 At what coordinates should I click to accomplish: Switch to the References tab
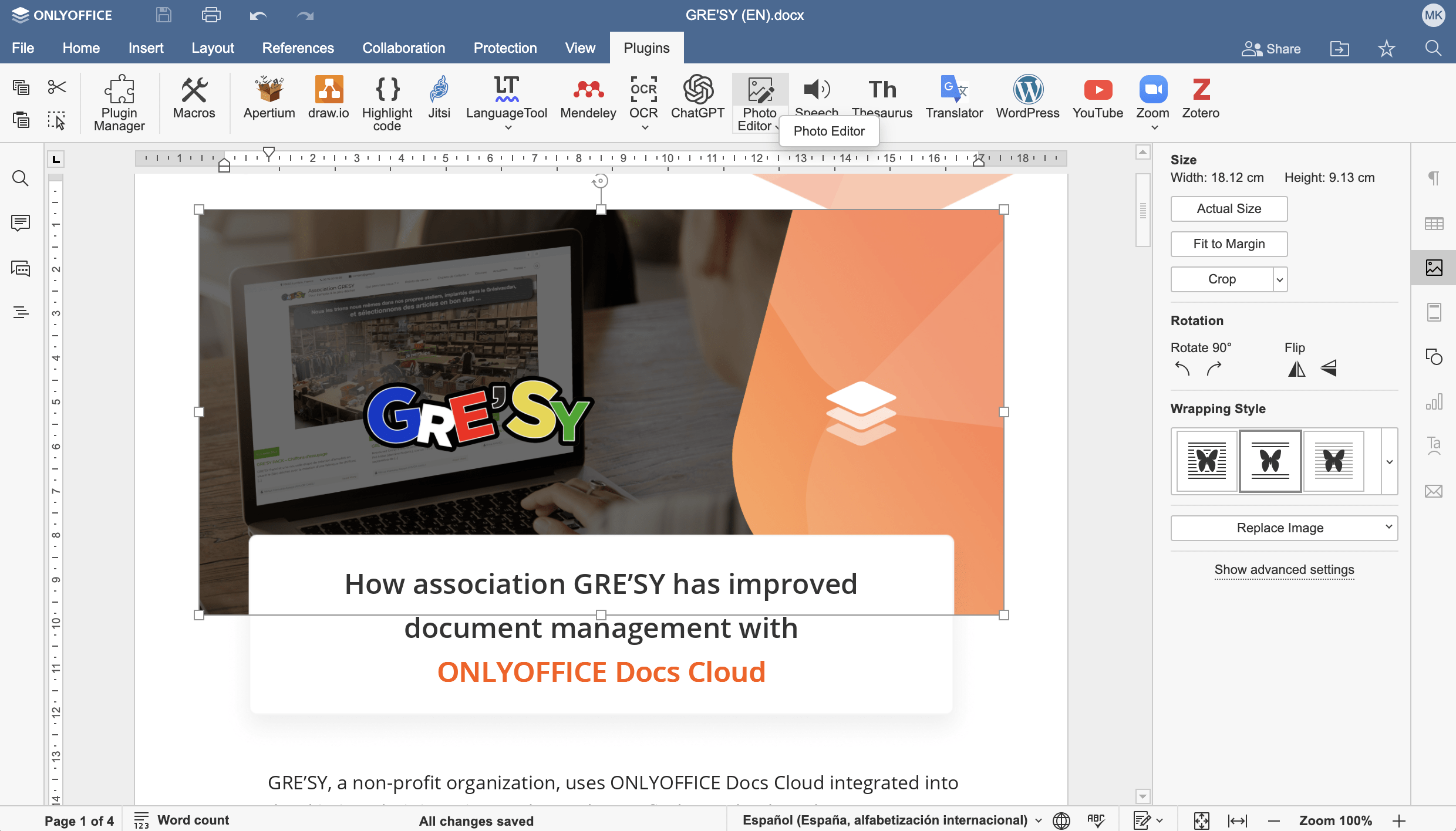pyautogui.click(x=298, y=48)
